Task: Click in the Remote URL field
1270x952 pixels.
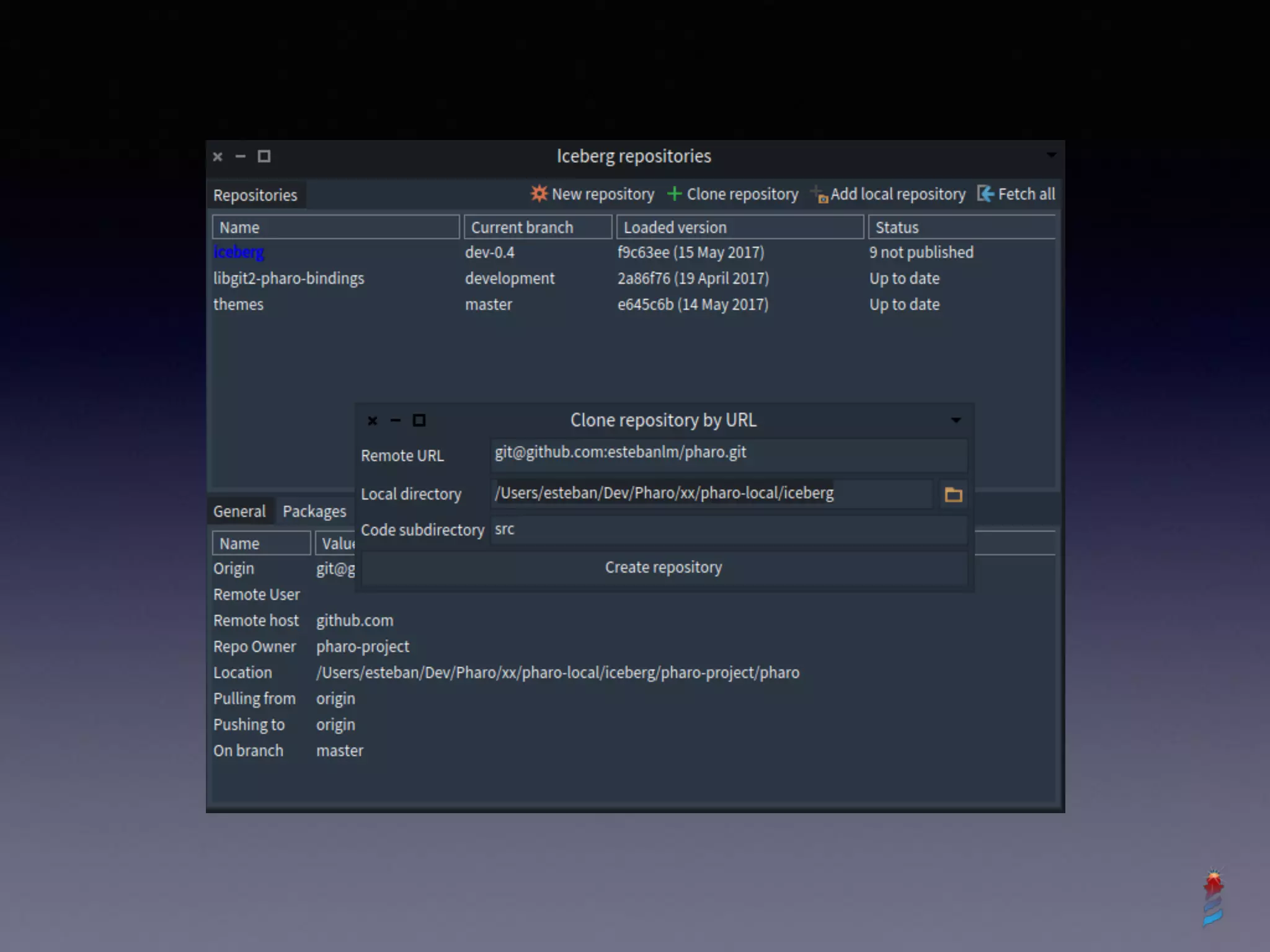Action: click(x=728, y=454)
